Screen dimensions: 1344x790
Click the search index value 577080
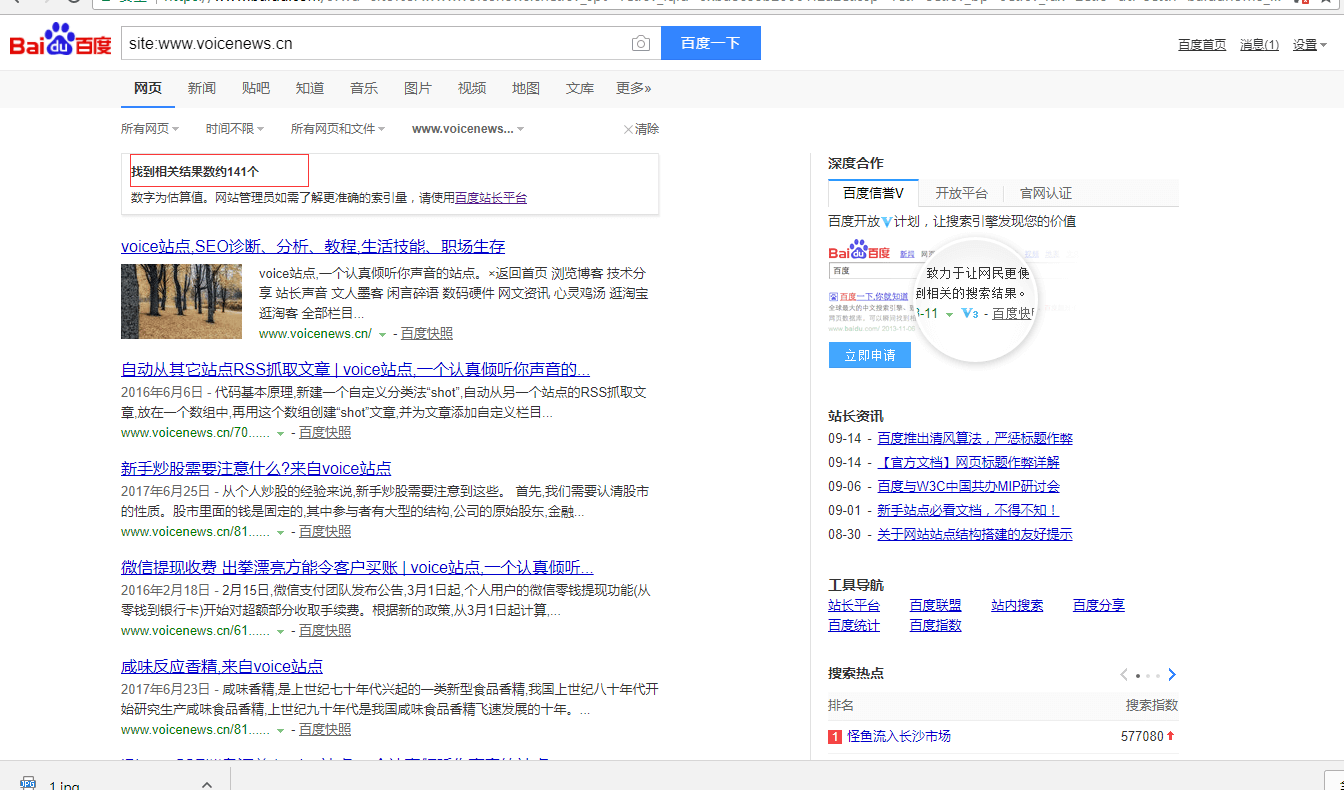pyautogui.click(x=1142, y=736)
